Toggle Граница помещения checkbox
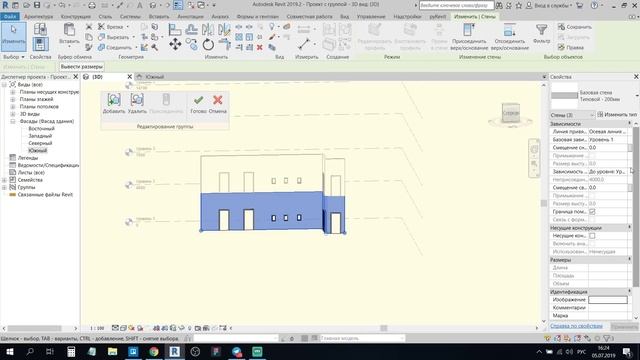Viewport: 640px width, 360px height. 592,211
